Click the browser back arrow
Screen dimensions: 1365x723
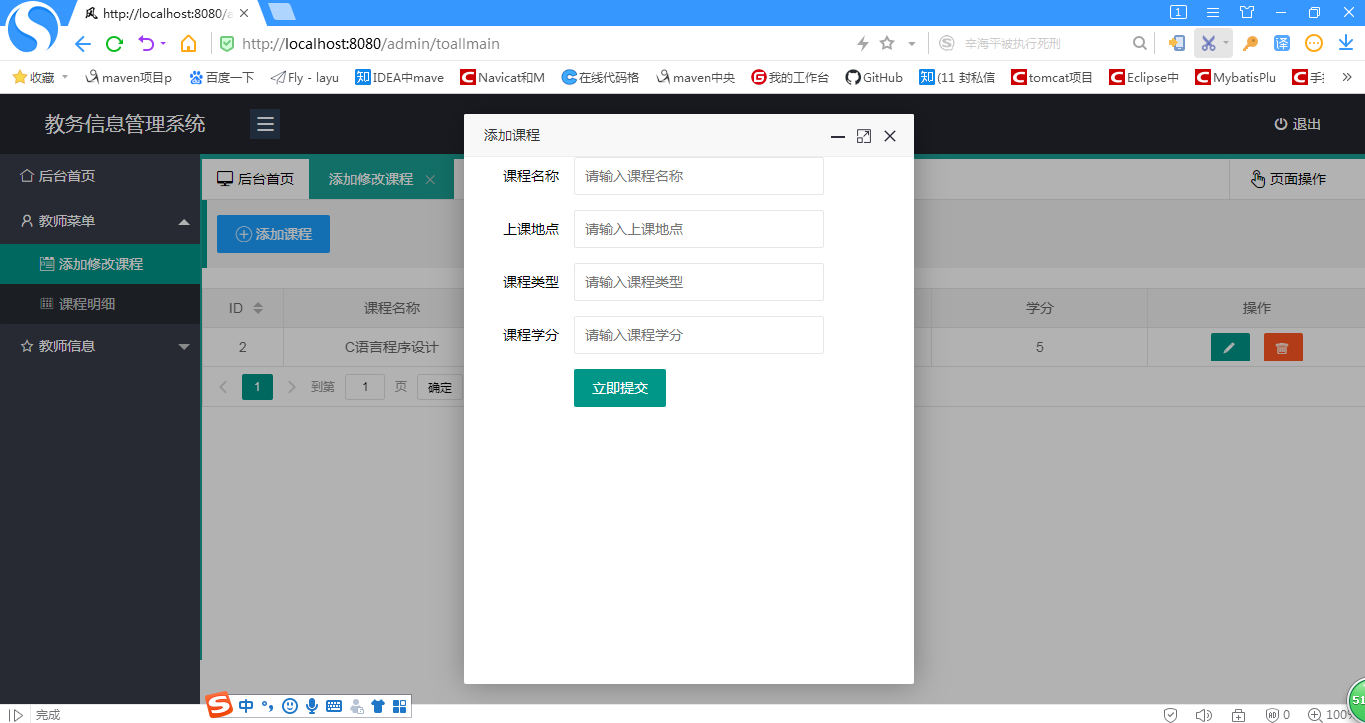[83, 44]
